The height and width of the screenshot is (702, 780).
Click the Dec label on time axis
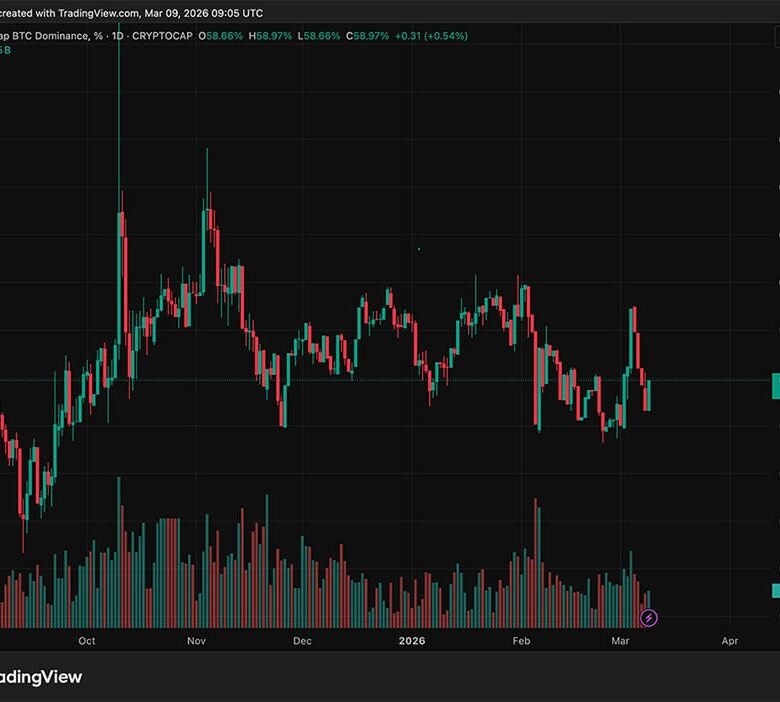302,641
